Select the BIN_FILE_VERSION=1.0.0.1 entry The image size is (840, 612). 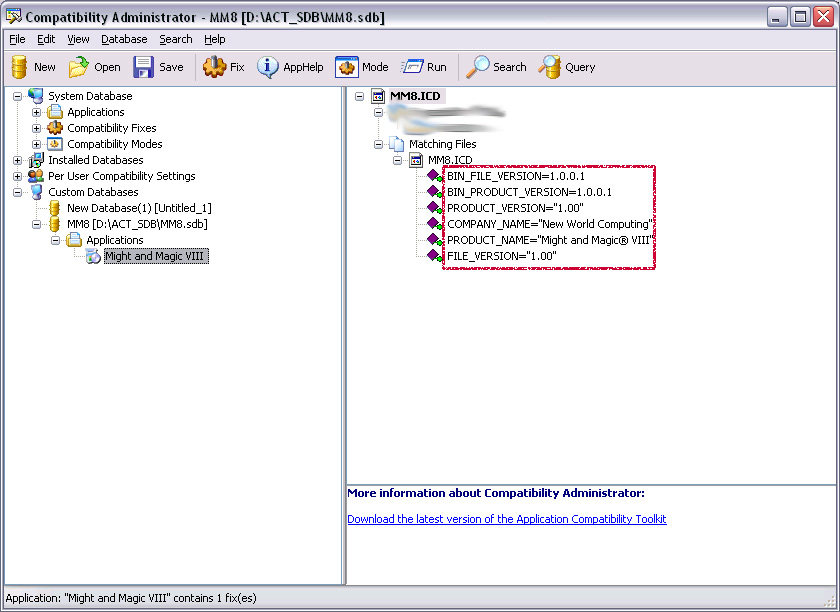coord(516,176)
